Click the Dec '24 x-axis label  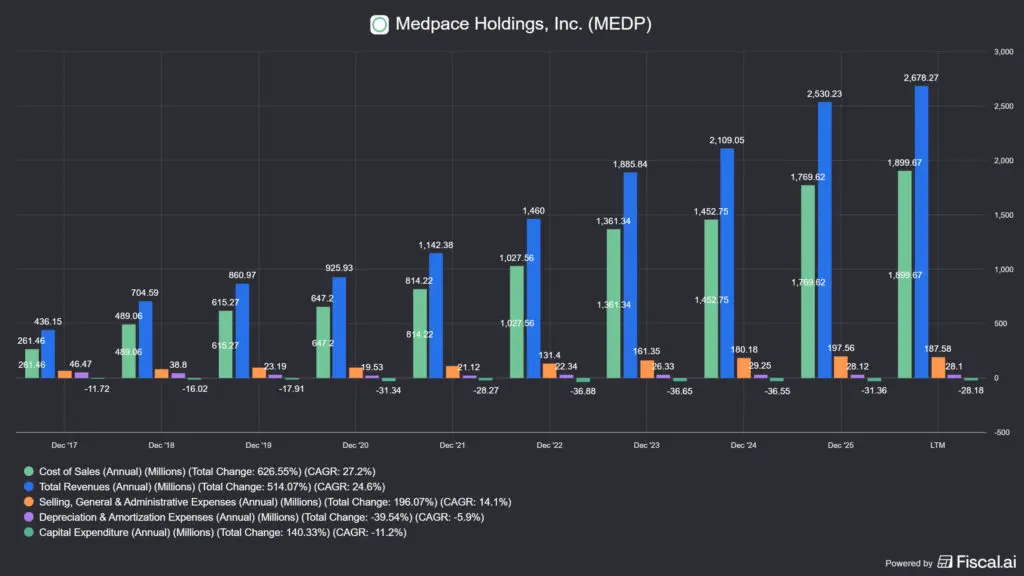[743, 445]
